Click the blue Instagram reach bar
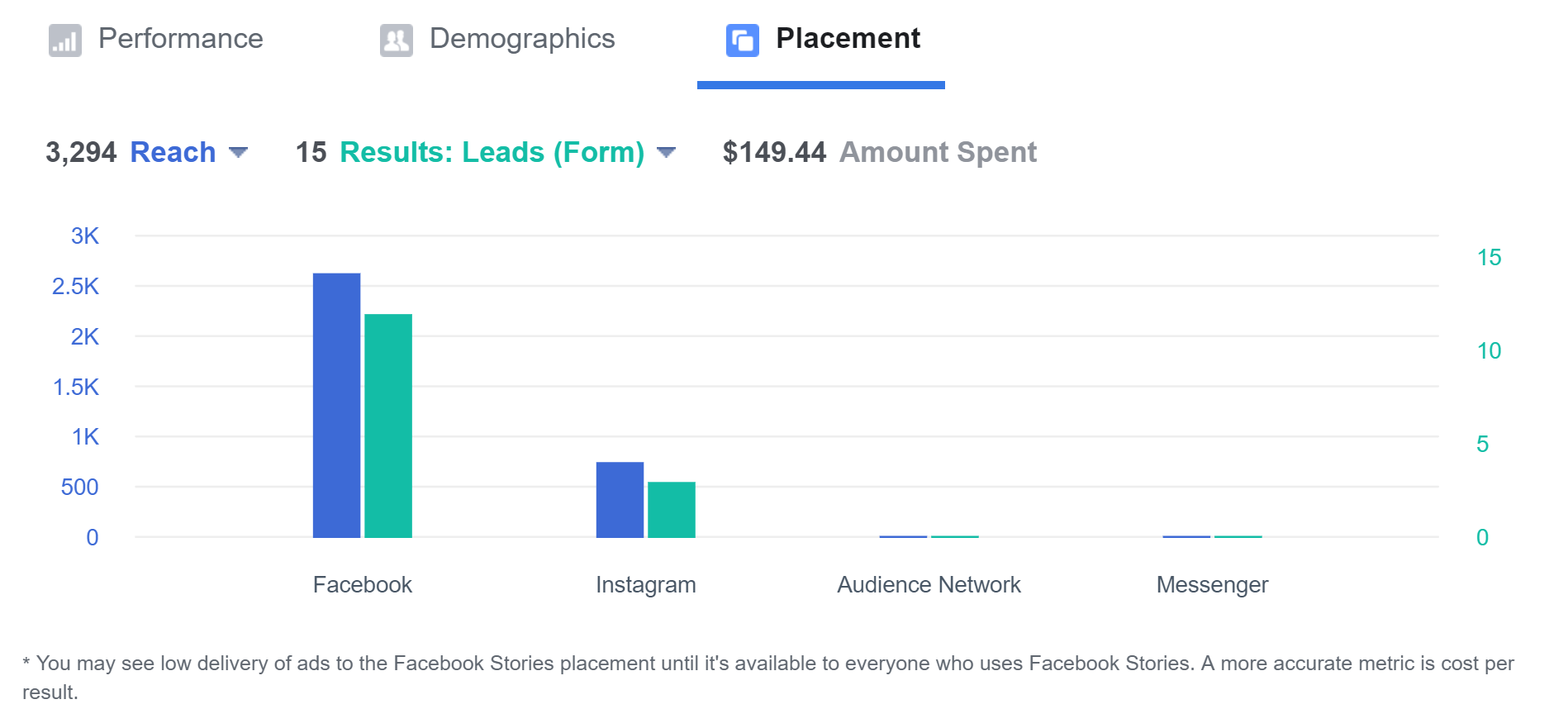The height and width of the screenshot is (709, 1568). (x=620, y=500)
